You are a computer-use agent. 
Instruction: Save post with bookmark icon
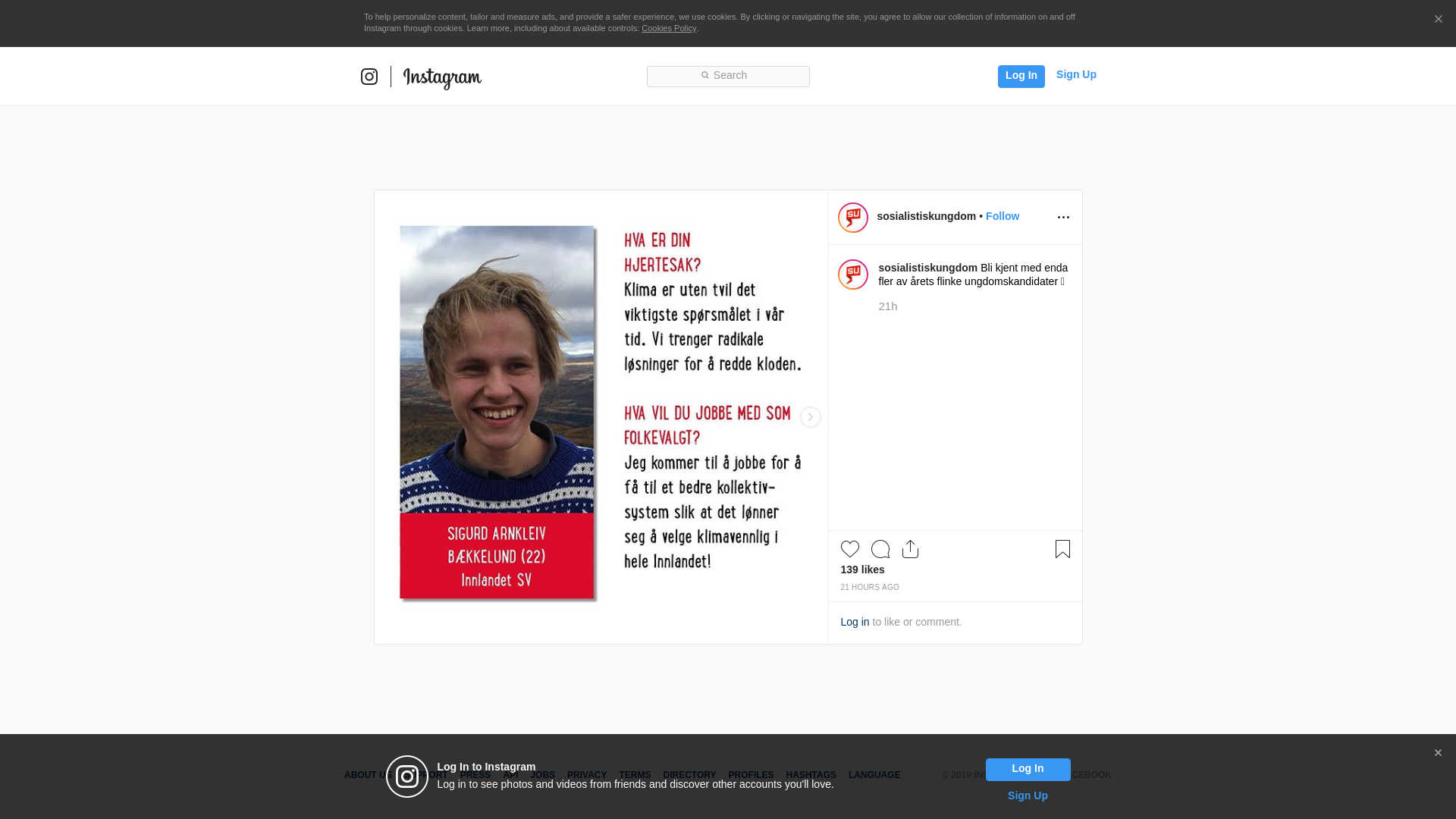point(1062,549)
